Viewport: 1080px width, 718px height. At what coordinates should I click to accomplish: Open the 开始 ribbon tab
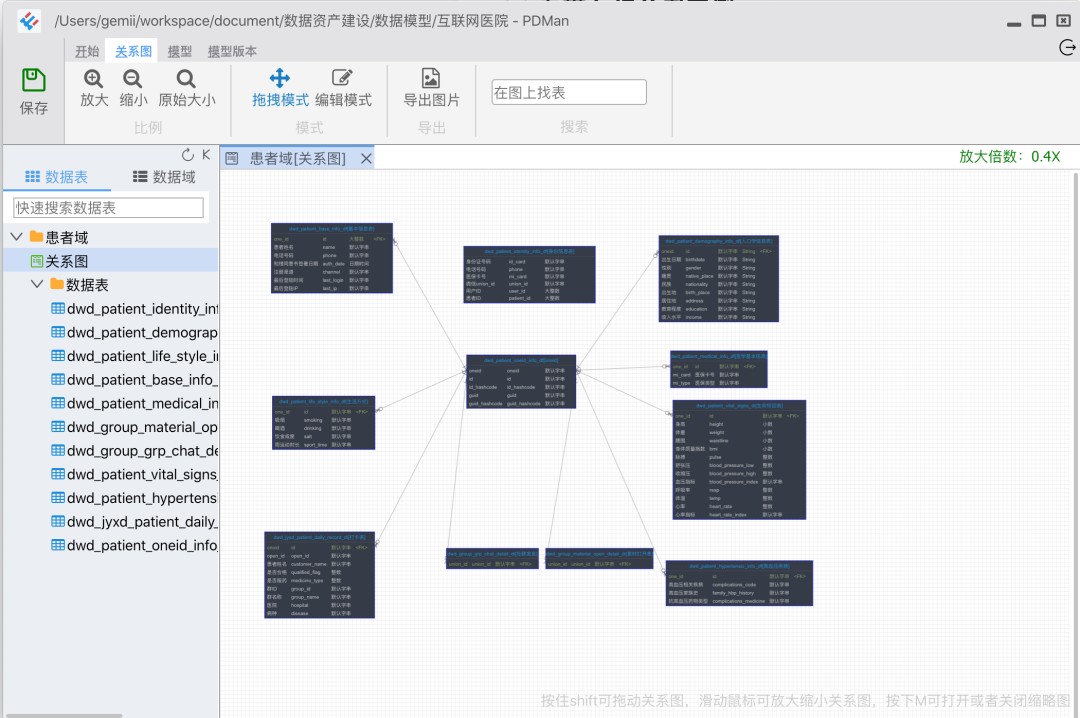pos(87,52)
